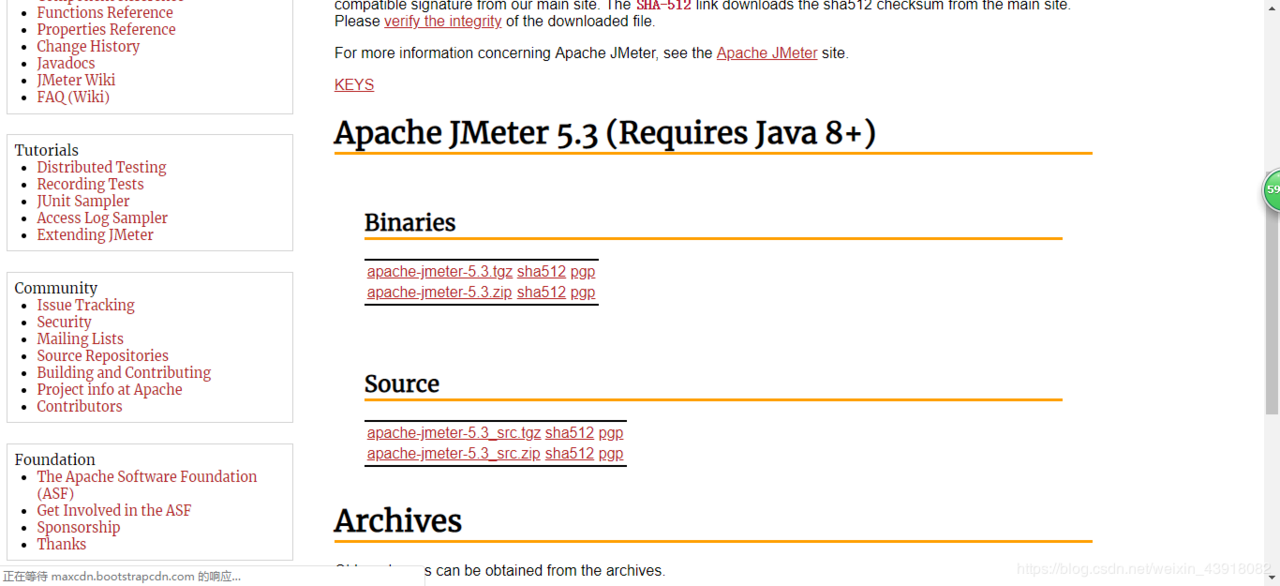Open Distributed Testing tutorial

(x=101, y=167)
